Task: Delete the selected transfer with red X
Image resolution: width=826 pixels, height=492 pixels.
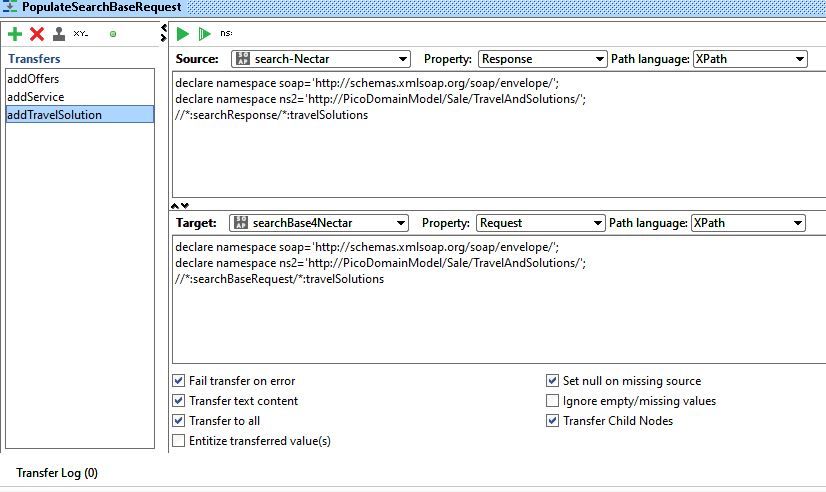Action: tap(37, 34)
